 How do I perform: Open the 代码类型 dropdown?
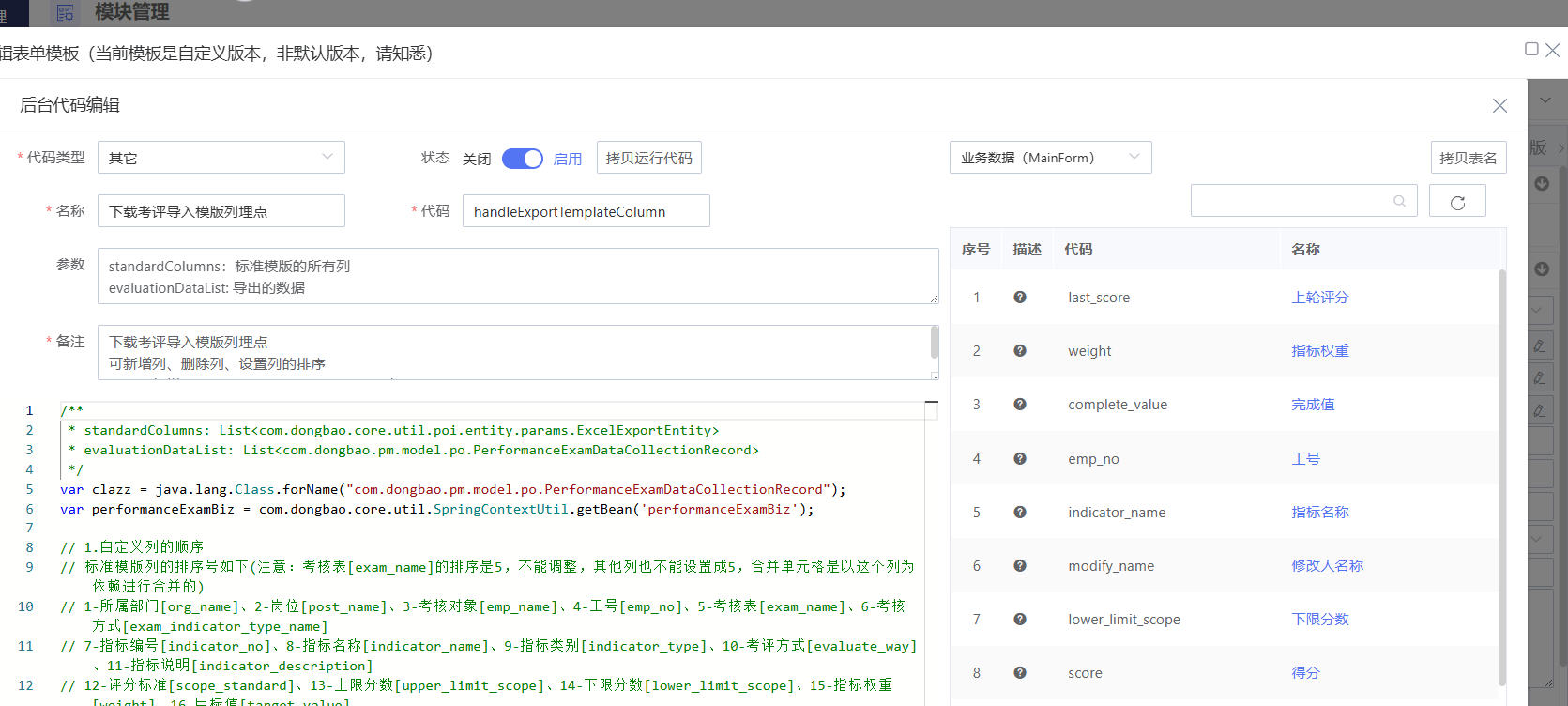click(221, 158)
